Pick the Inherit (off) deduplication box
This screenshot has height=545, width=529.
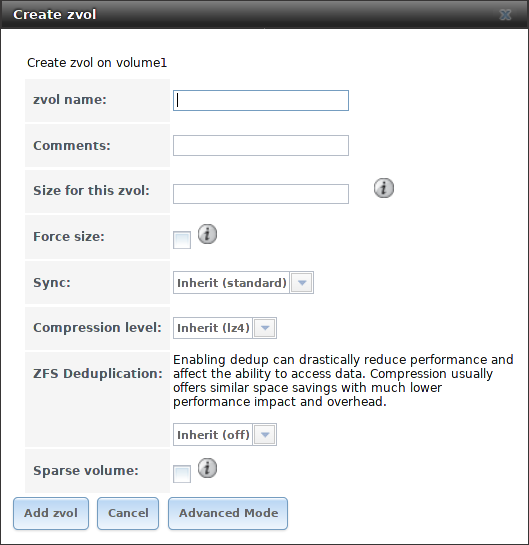213,434
